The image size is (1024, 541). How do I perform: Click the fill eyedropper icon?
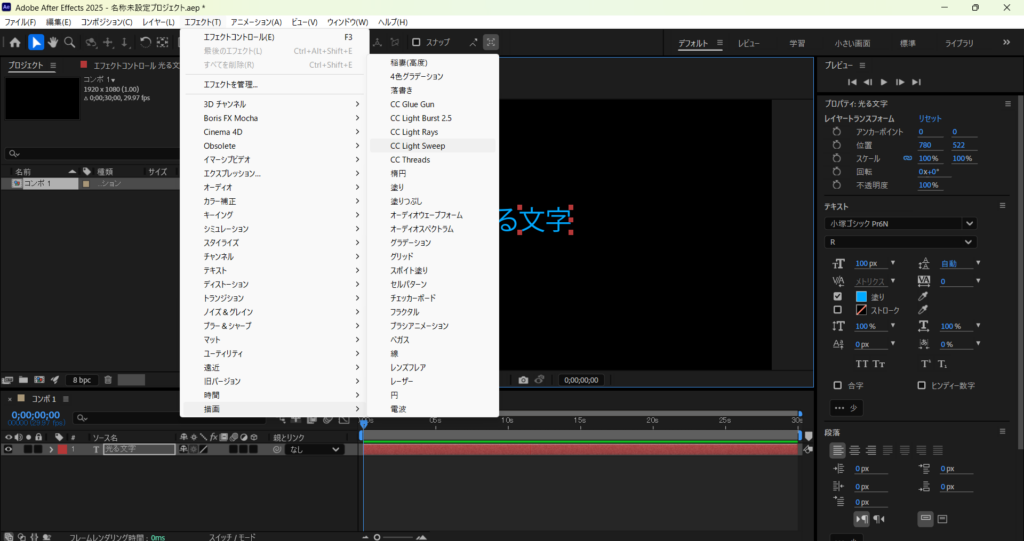coord(922,297)
